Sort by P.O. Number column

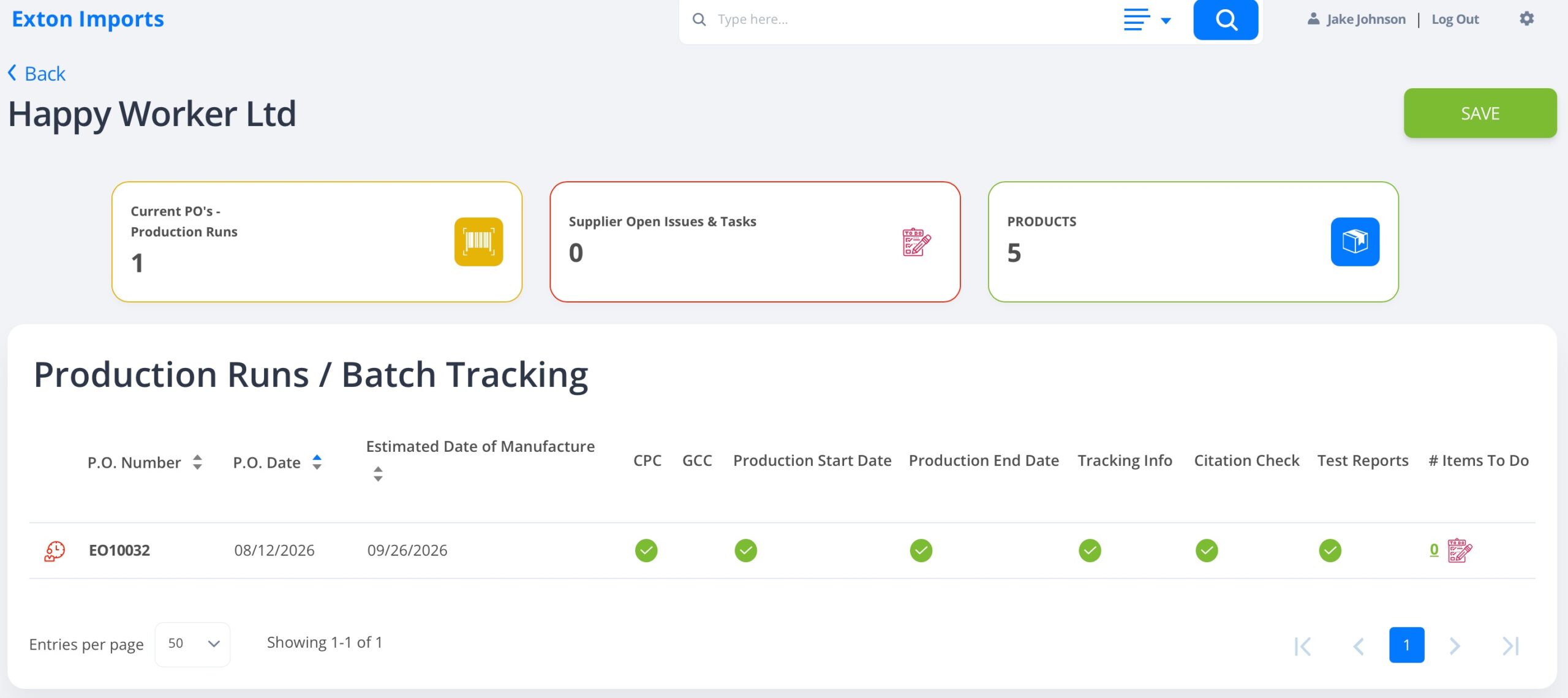[197, 462]
